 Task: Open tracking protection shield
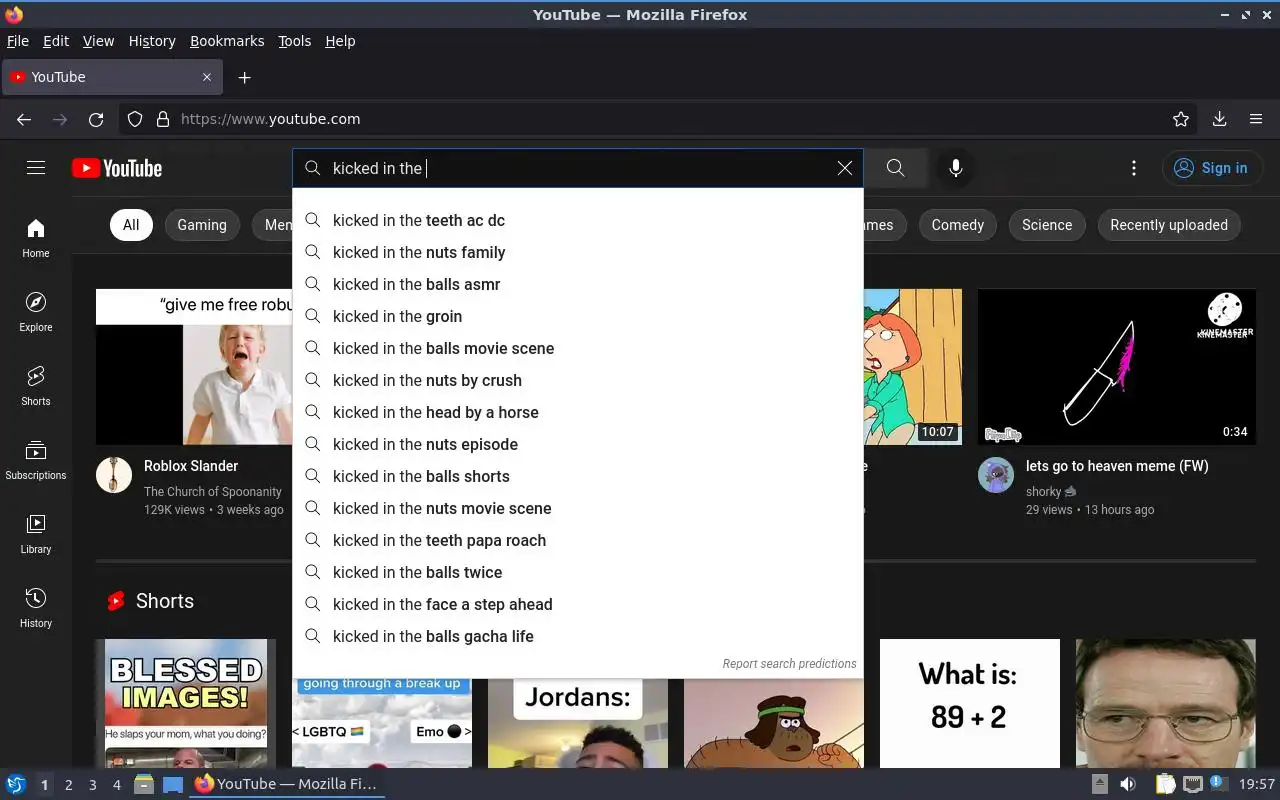(x=135, y=119)
